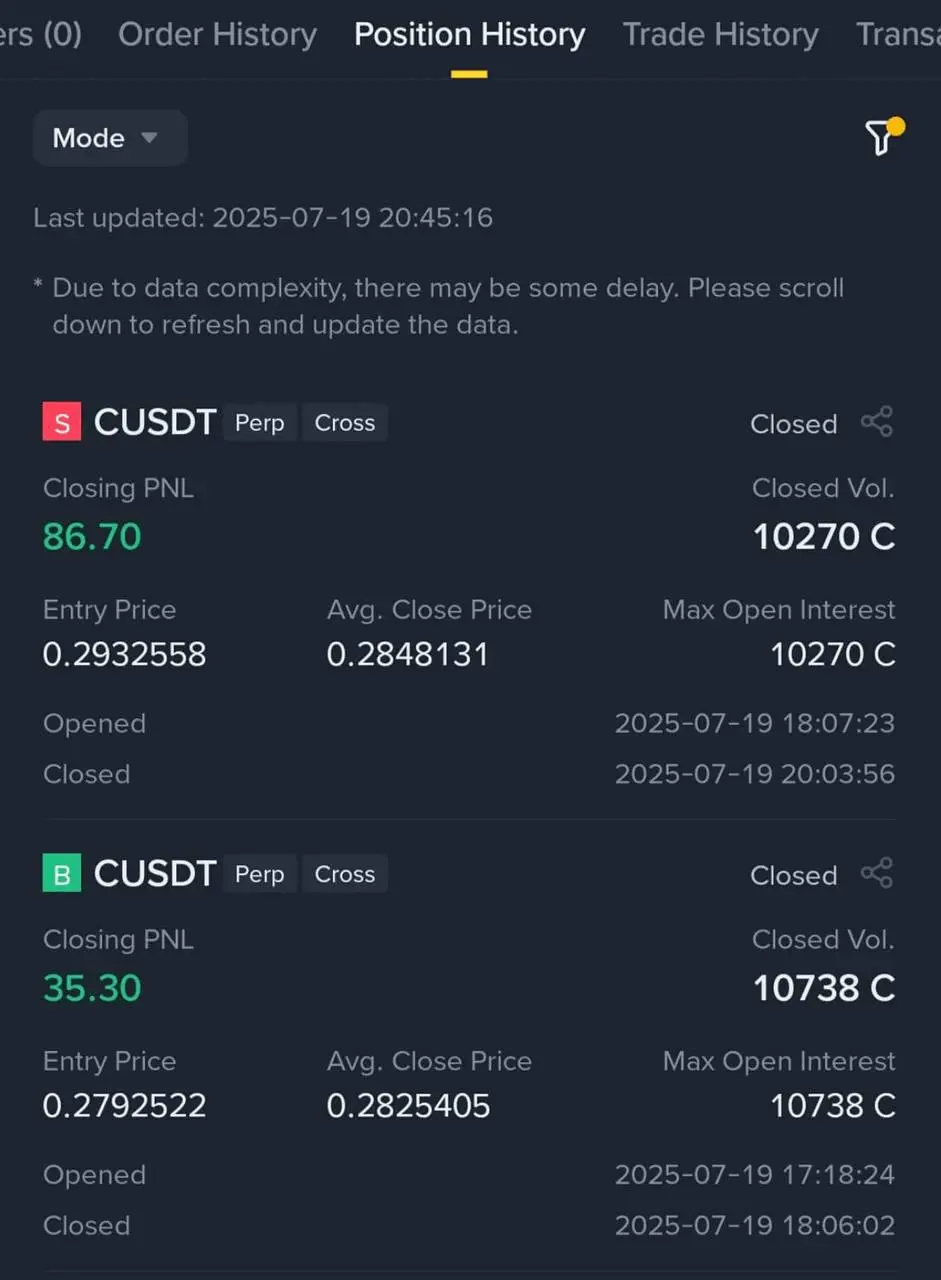Tap the Last updated timestamp text
The width and height of the screenshot is (941, 1280).
[x=263, y=218]
